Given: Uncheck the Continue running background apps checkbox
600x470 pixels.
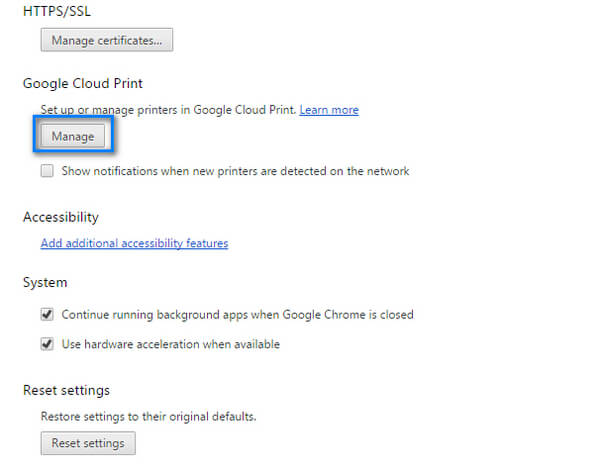Looking at the screenshot, I should (x=47, y=314).
